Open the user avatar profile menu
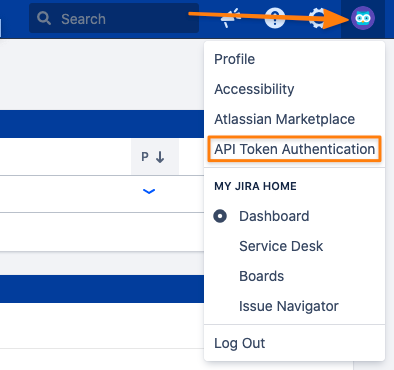Image resolution: width=394 pixels, height=370 pixels. coord(363,18)
